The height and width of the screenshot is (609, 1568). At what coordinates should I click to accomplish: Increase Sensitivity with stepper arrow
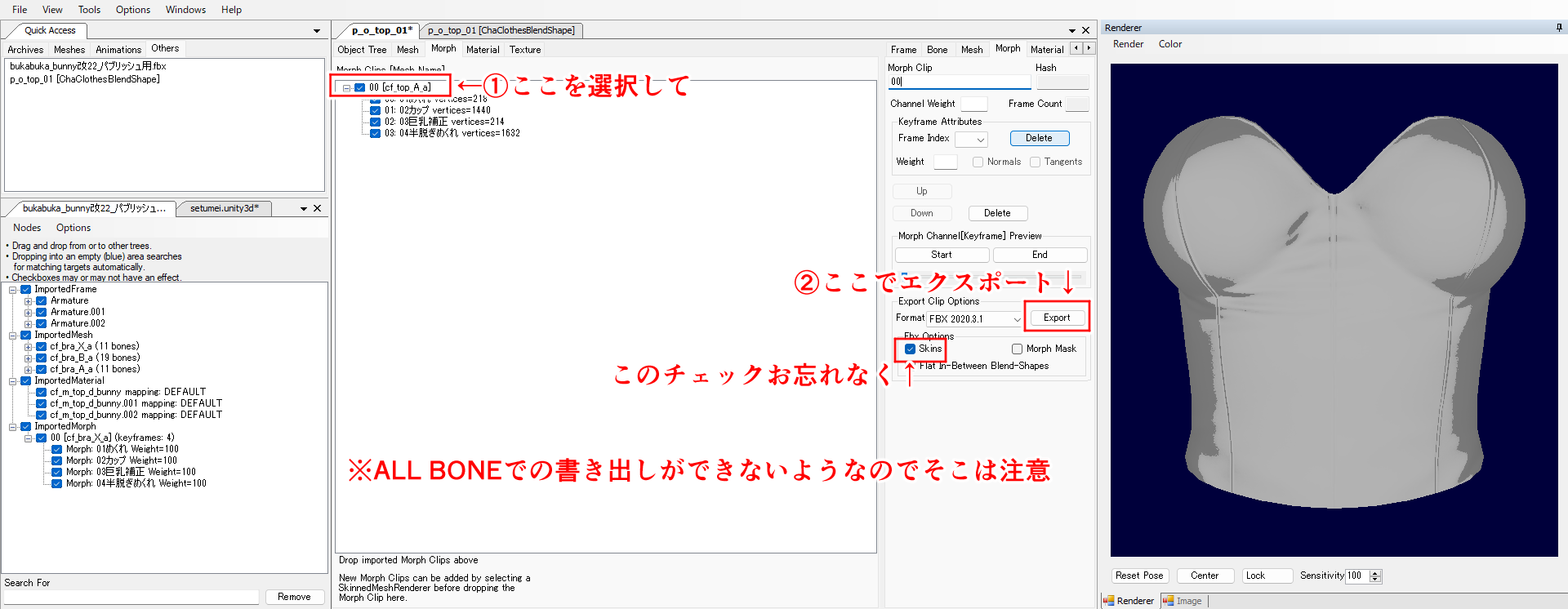point(1375,572)
